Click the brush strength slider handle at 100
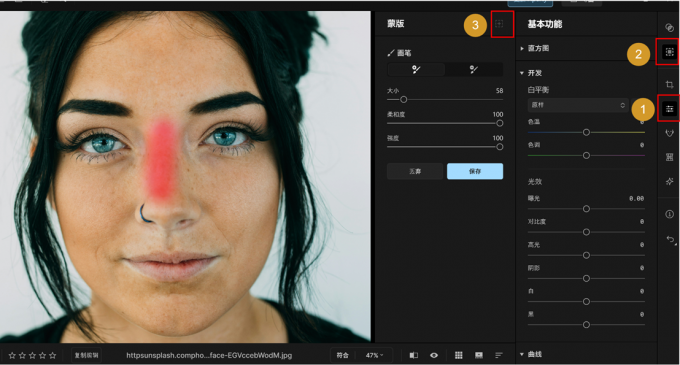This screenshot has width=680, height=365. pos(500,147)
